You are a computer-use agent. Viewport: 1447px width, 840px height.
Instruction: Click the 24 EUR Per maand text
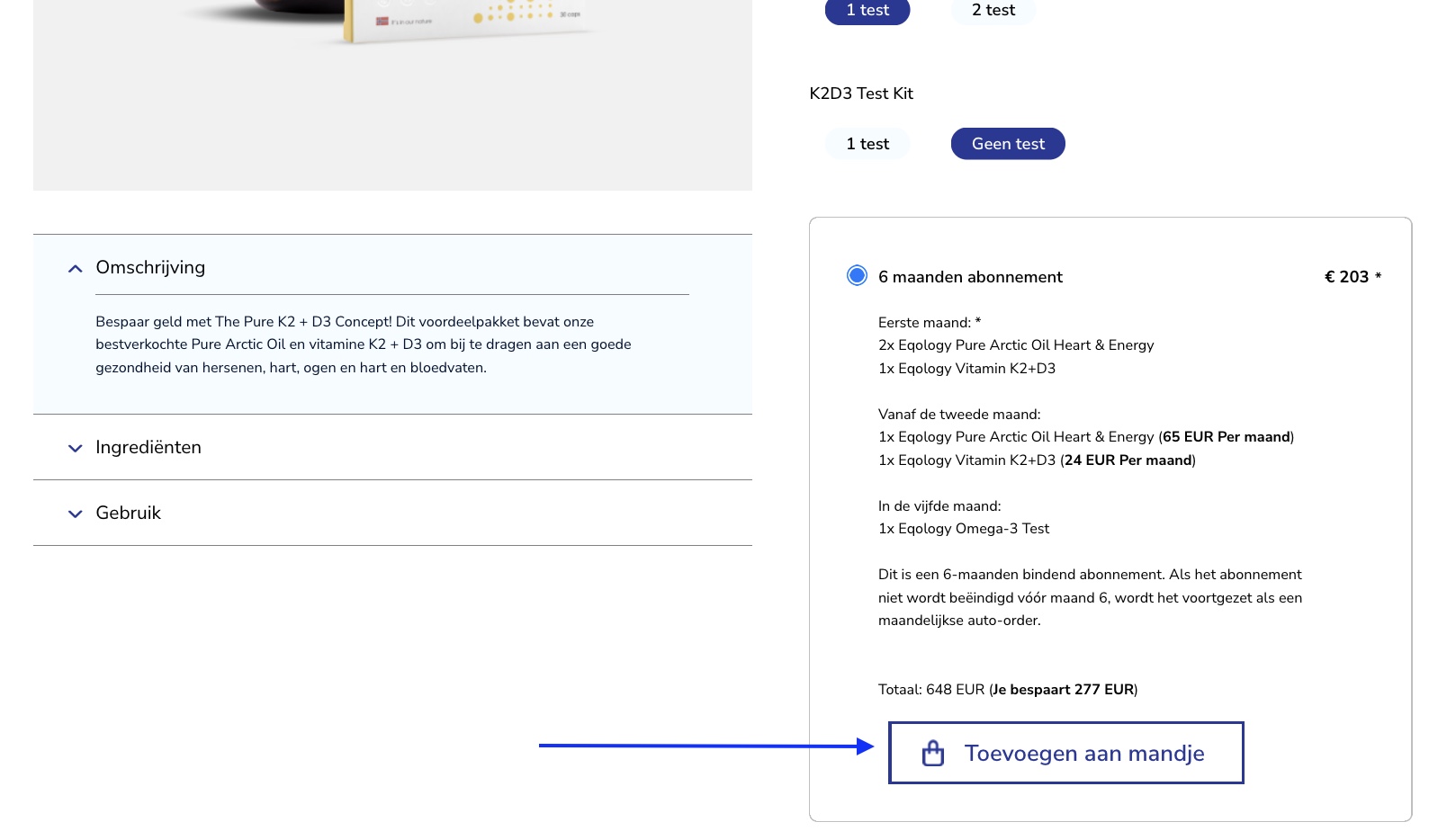tap(1128, 460)
